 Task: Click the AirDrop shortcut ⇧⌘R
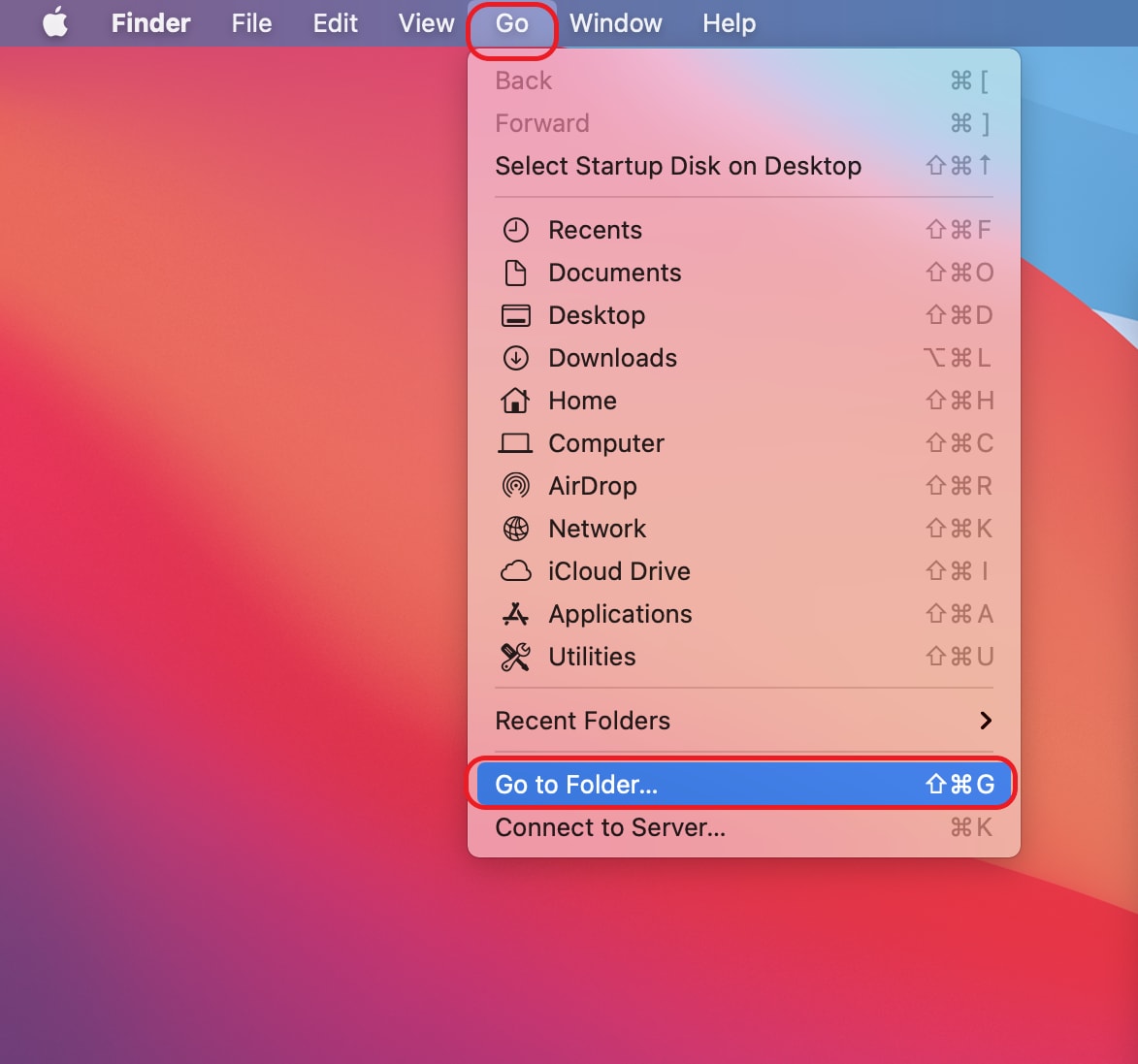[x=959, y=486]
